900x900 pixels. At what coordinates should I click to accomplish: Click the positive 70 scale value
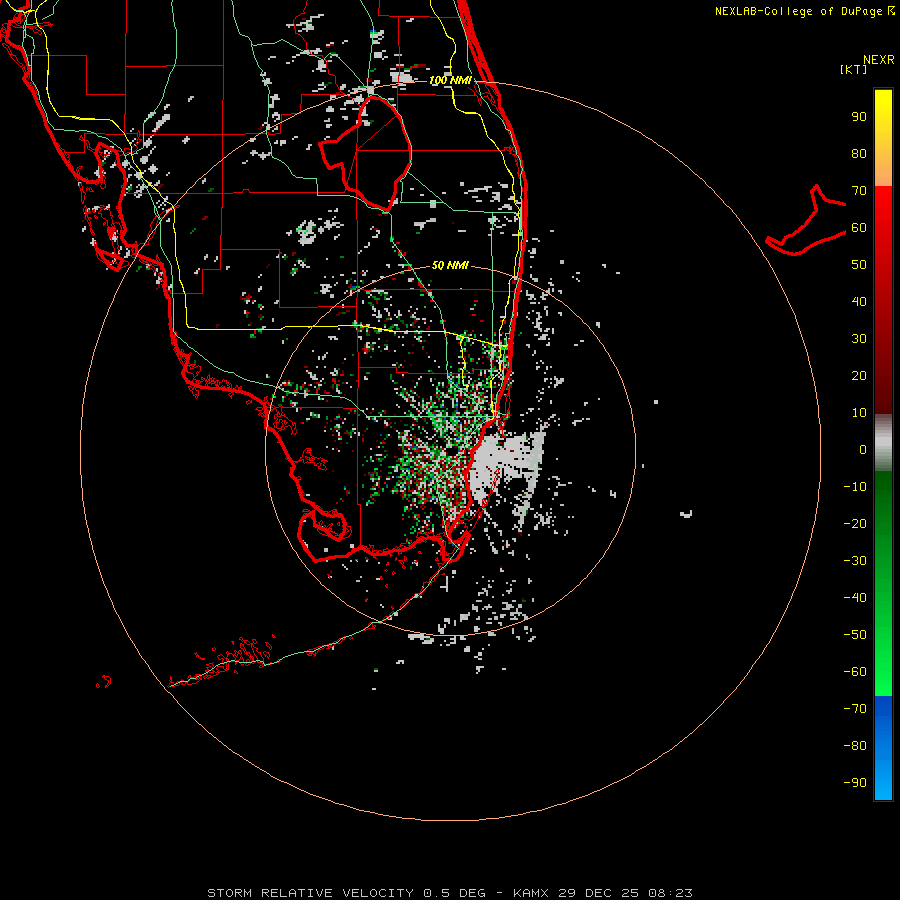(x=859, y=191)
